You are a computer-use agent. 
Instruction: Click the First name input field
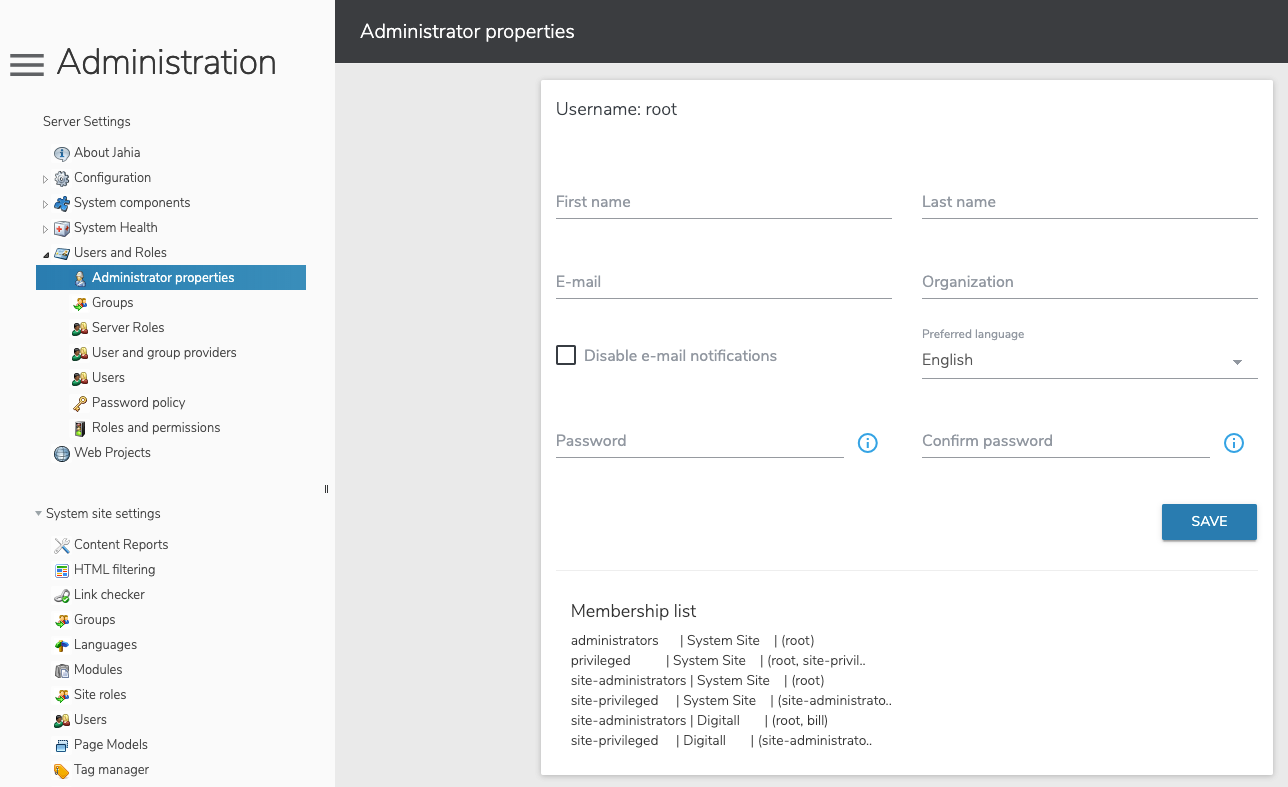click(x=723, y=202)
